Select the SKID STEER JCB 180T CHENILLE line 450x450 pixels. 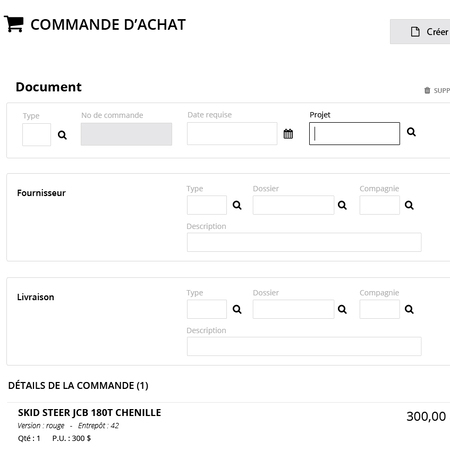coord(229,425)
